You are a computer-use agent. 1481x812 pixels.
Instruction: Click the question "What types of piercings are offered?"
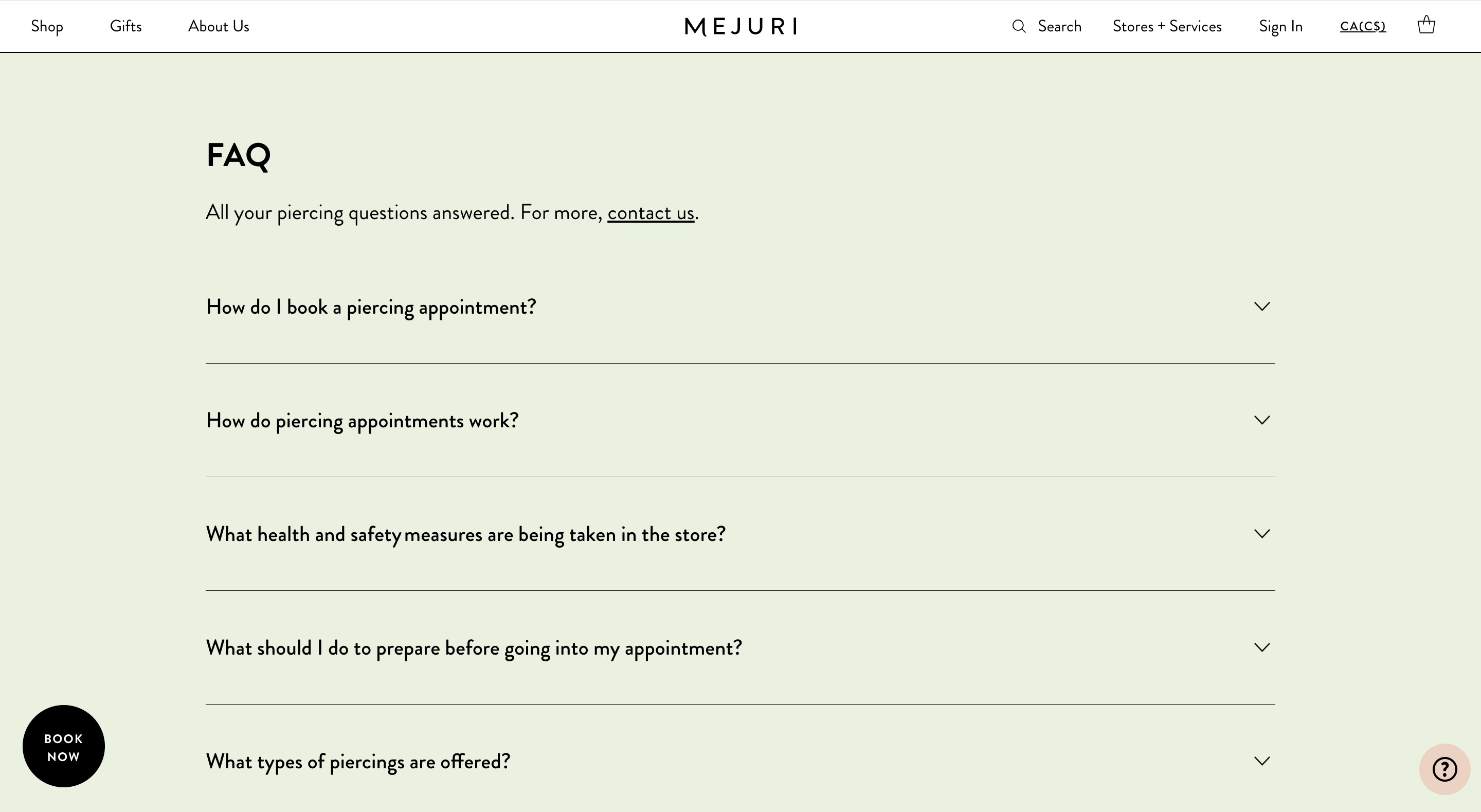click(358, 762)
